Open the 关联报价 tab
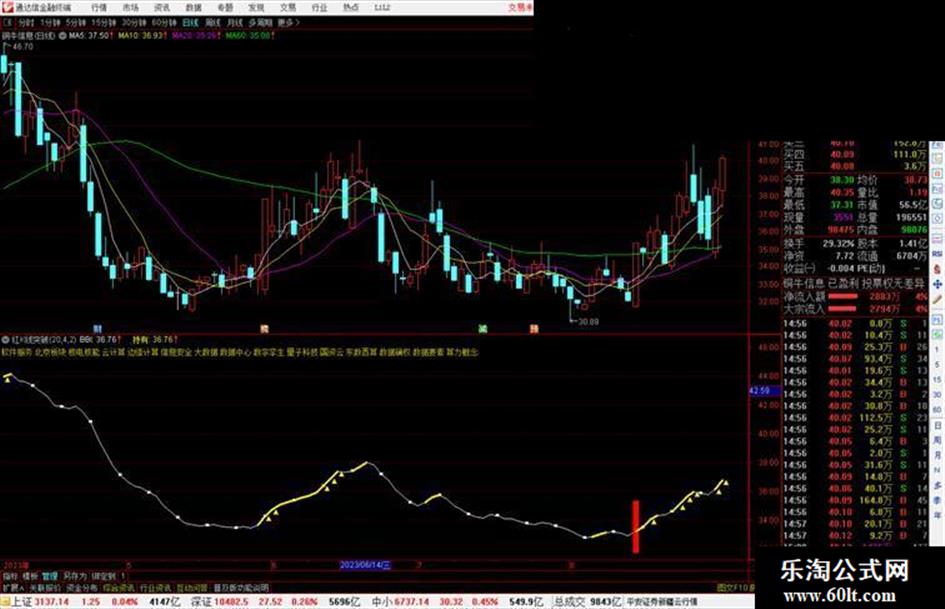945x609 pixels. click(45, 587)
